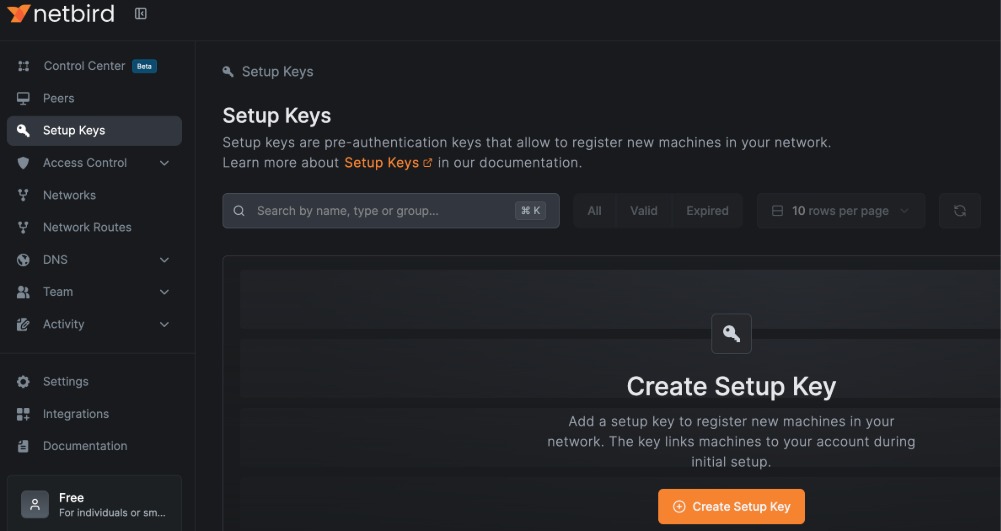Click the NetBird logo in header
This screenshot has height=531, width=1001.
pyautogui.click(x=61, y=14)
